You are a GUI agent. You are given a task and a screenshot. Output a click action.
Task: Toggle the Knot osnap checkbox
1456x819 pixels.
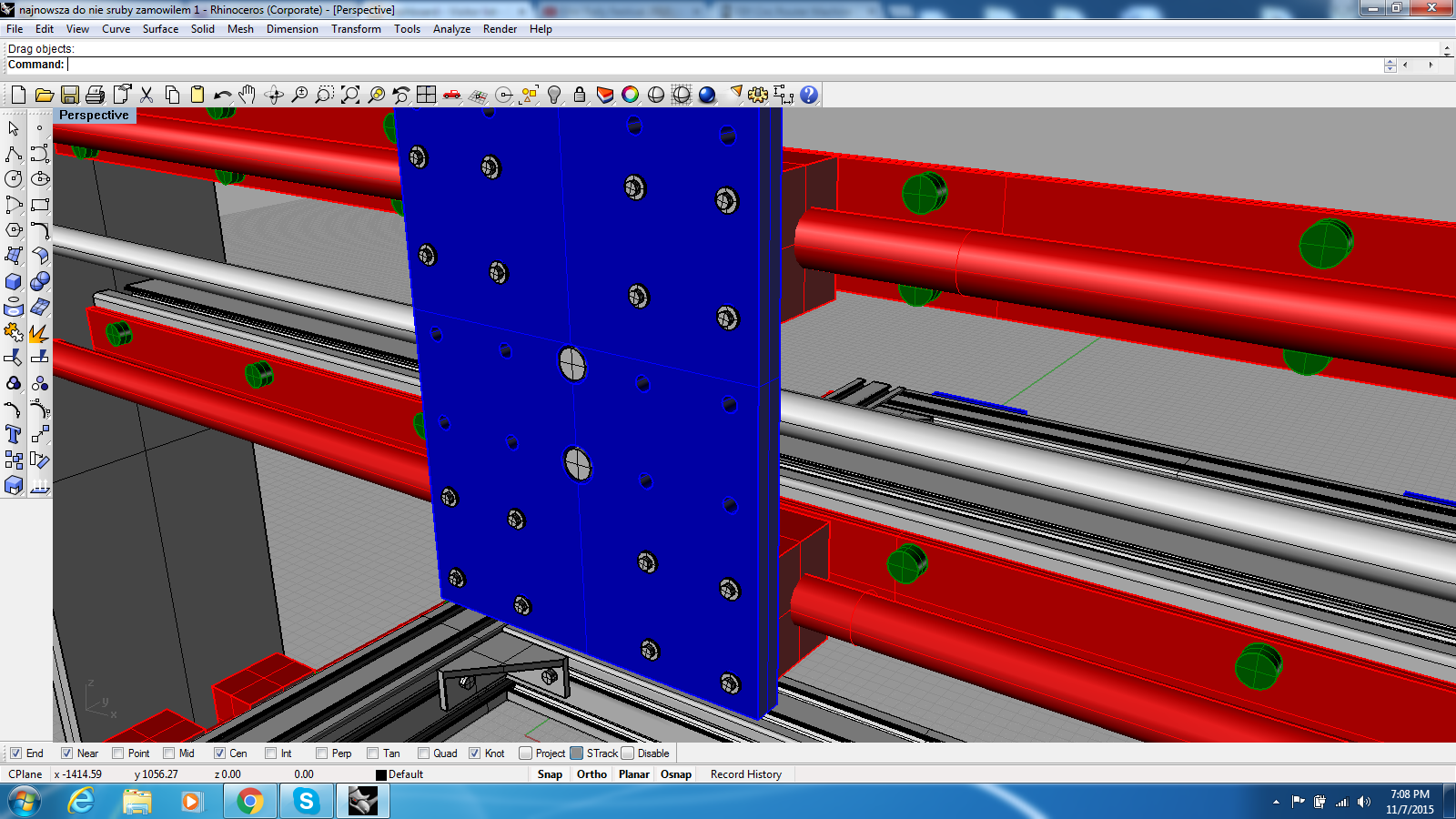pos(474,753)
